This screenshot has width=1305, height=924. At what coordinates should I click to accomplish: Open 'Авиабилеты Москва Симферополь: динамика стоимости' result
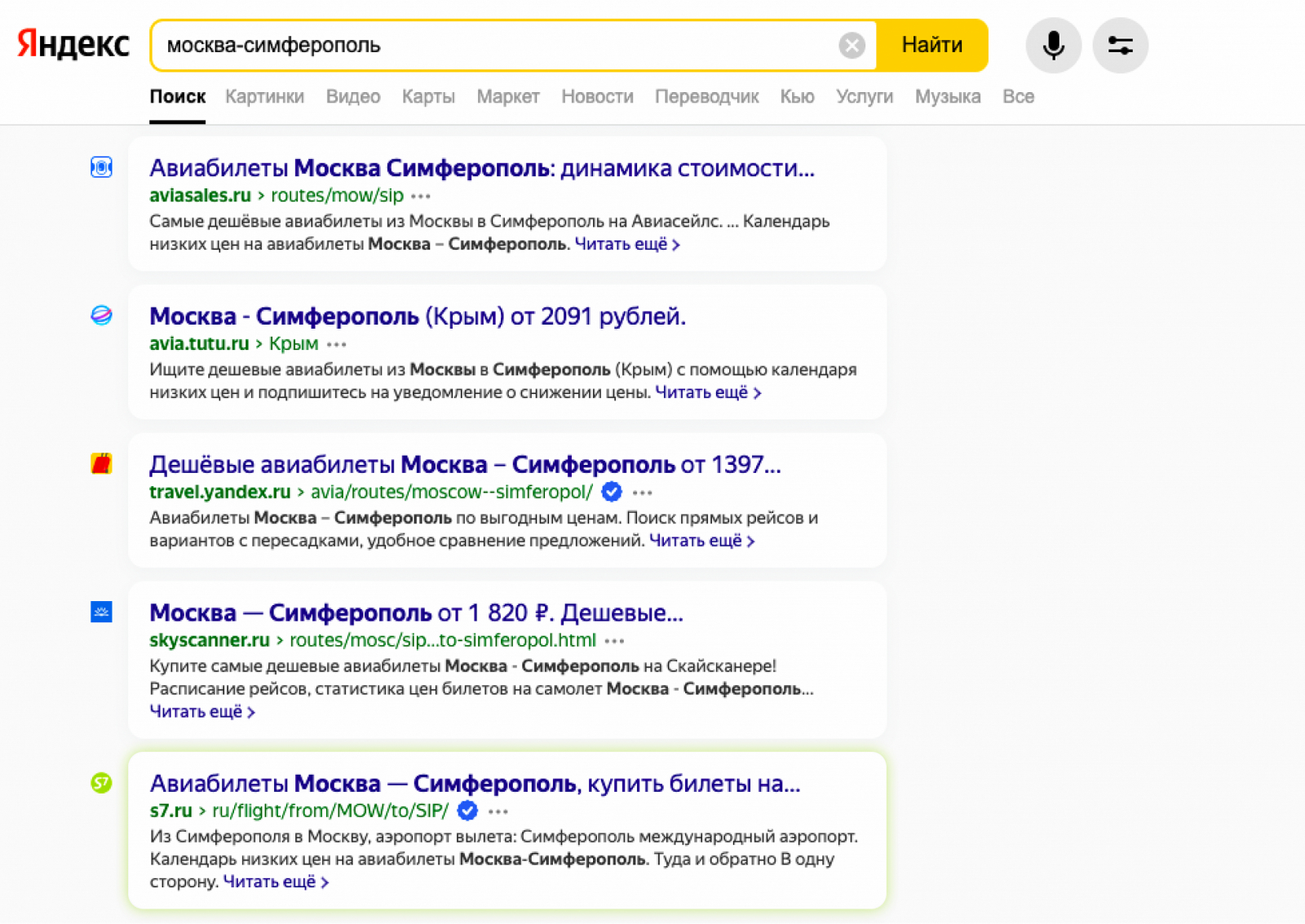pos(482,168)
